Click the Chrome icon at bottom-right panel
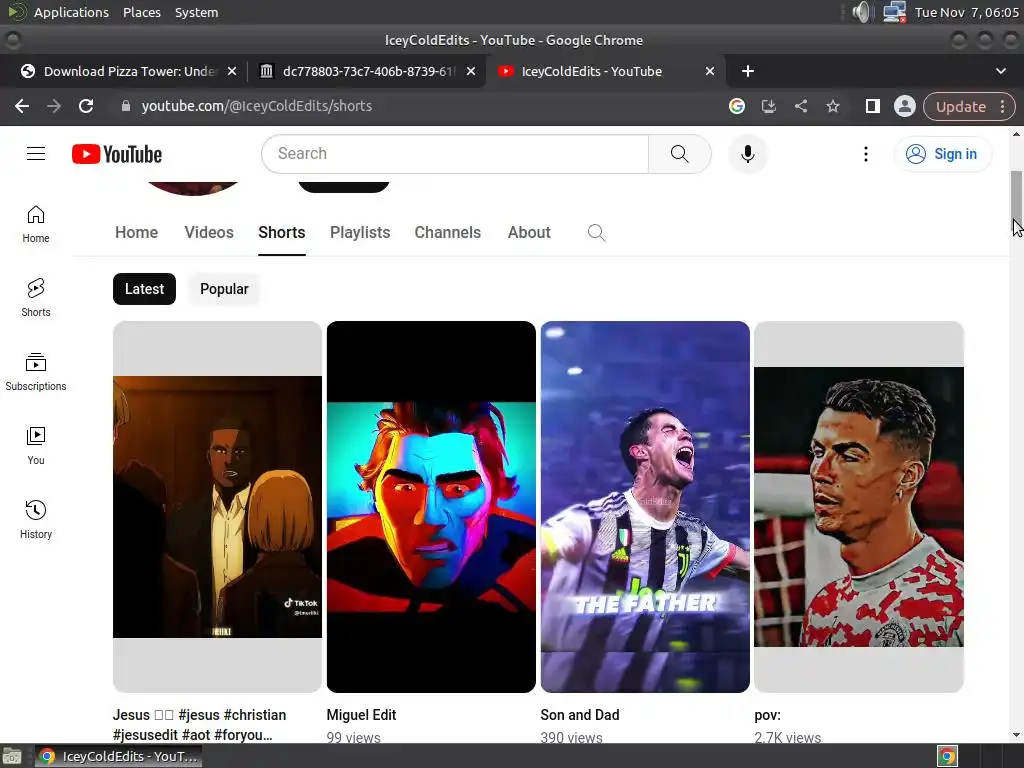The height and width of the screenshot is (768, 1024). tap(948, 756)
